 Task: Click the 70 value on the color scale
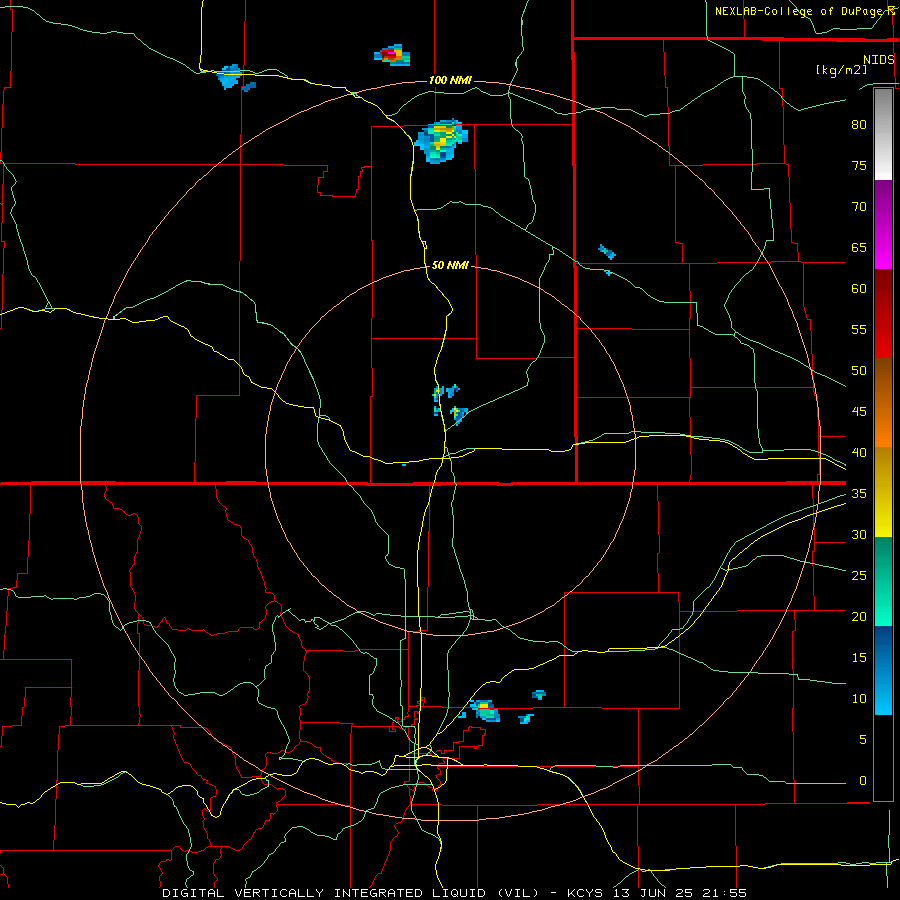[x=859, y=207]
